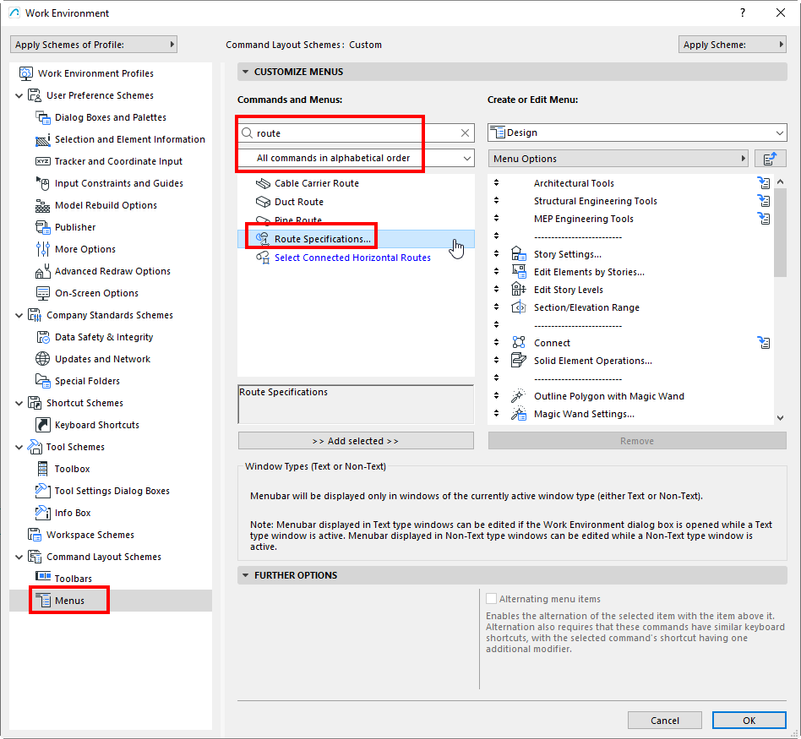The width and height of the screenshot is (801, 739).
Task: Click the Duct Route icon
Action: pos(263,202)
